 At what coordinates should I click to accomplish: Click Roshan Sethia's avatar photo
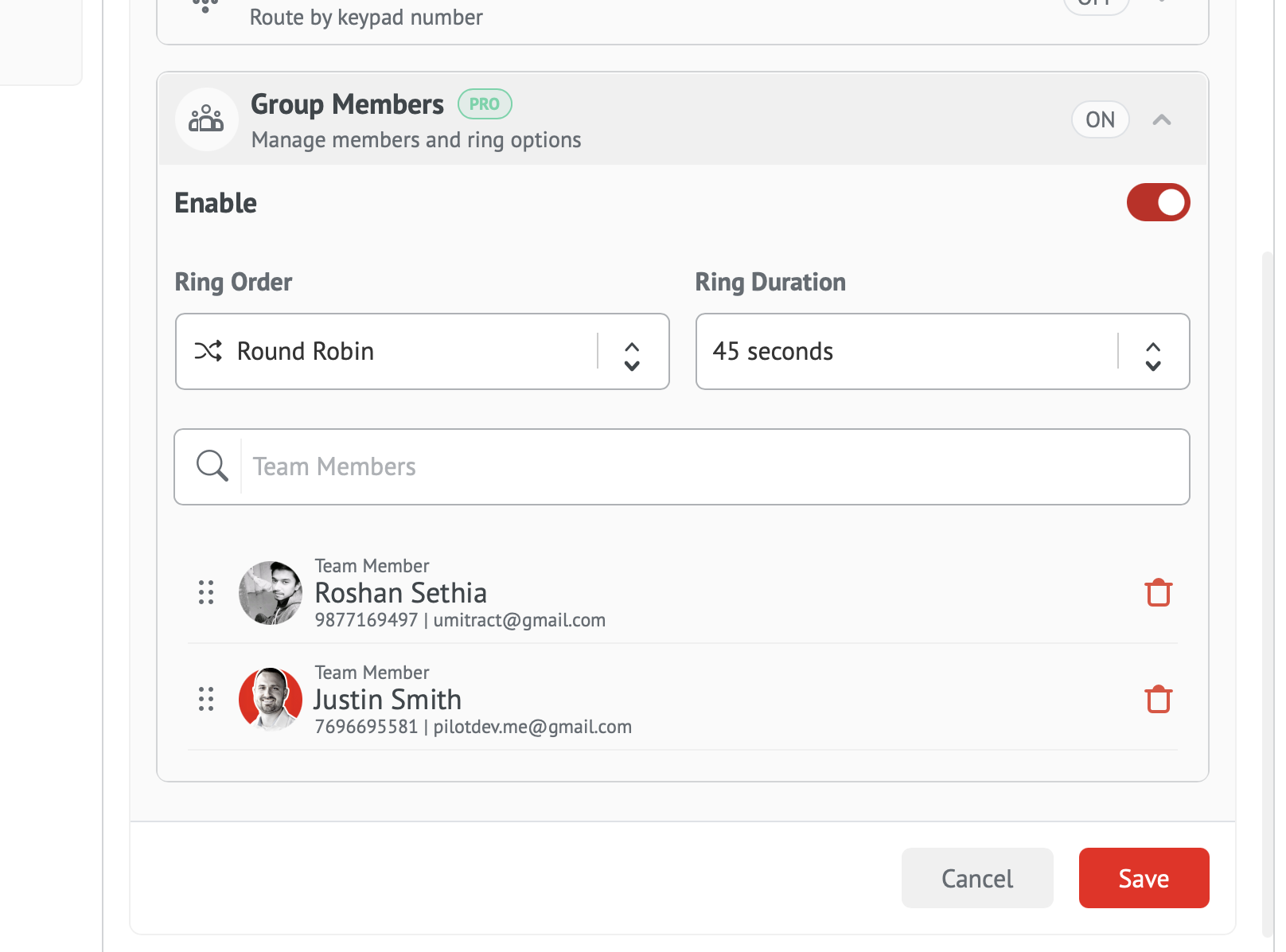(271, 593)
